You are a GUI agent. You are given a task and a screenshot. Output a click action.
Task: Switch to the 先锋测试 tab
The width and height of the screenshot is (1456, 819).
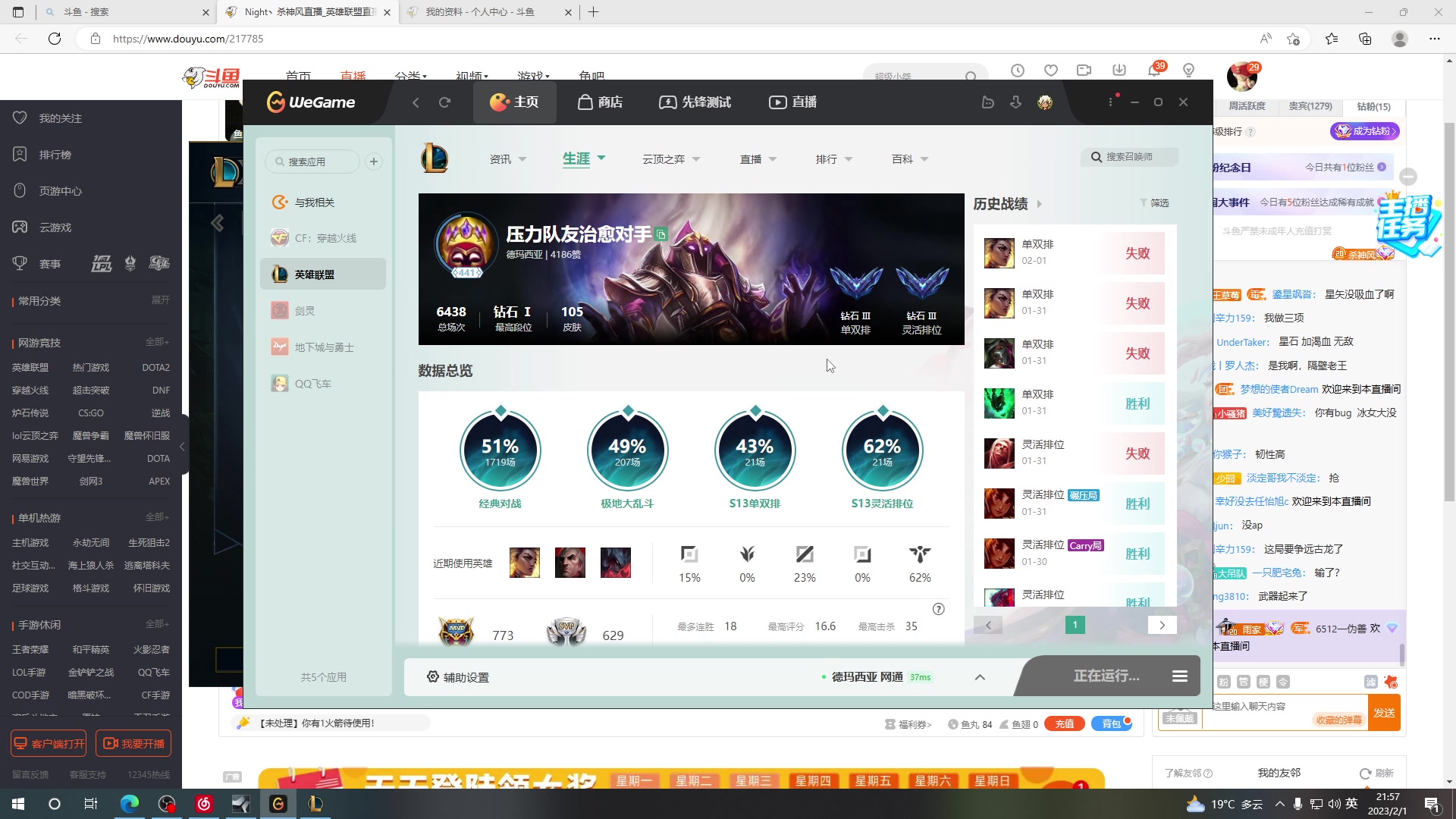click(x=695, y=102)
